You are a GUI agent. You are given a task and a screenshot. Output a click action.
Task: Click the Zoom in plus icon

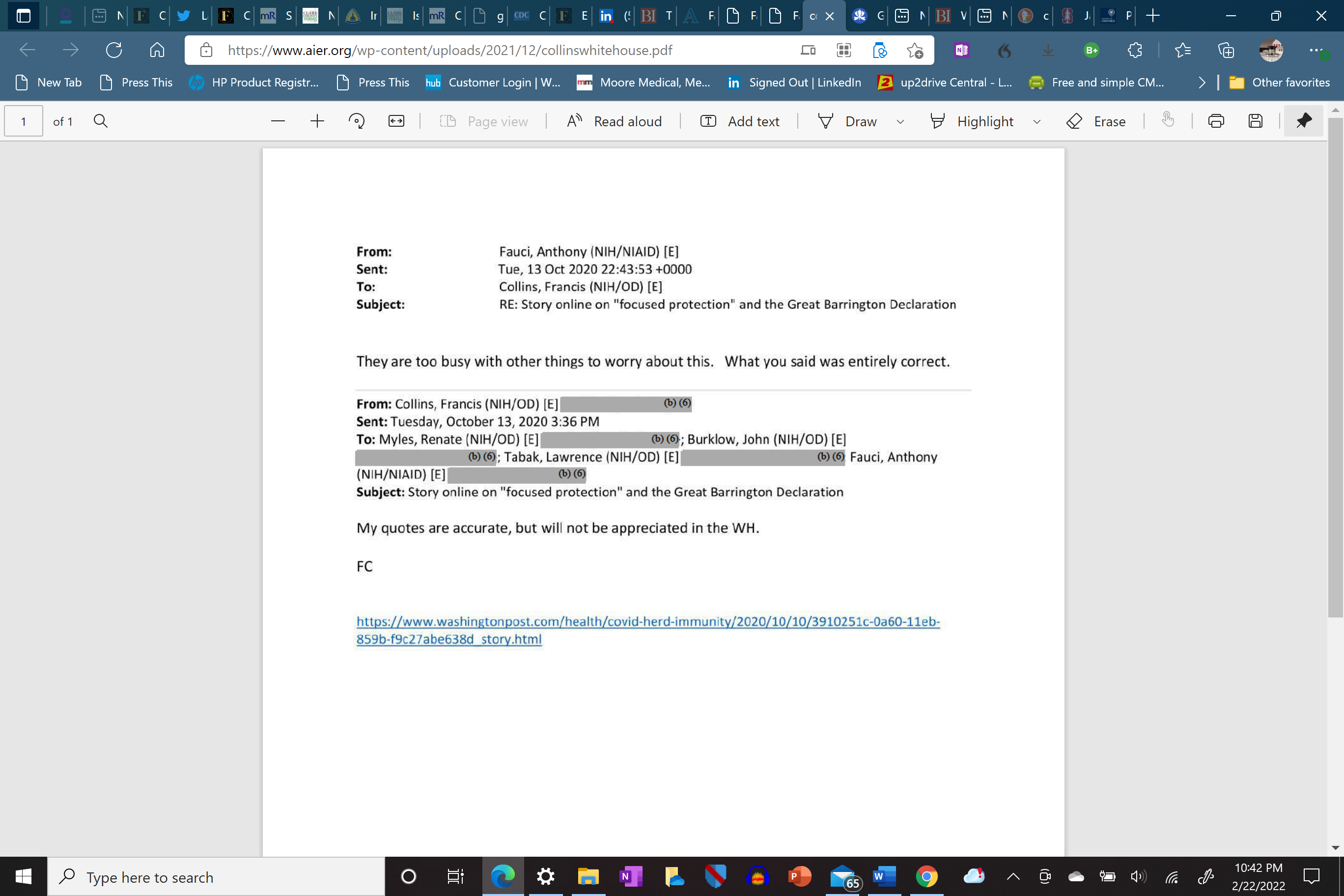coord(317,121)
